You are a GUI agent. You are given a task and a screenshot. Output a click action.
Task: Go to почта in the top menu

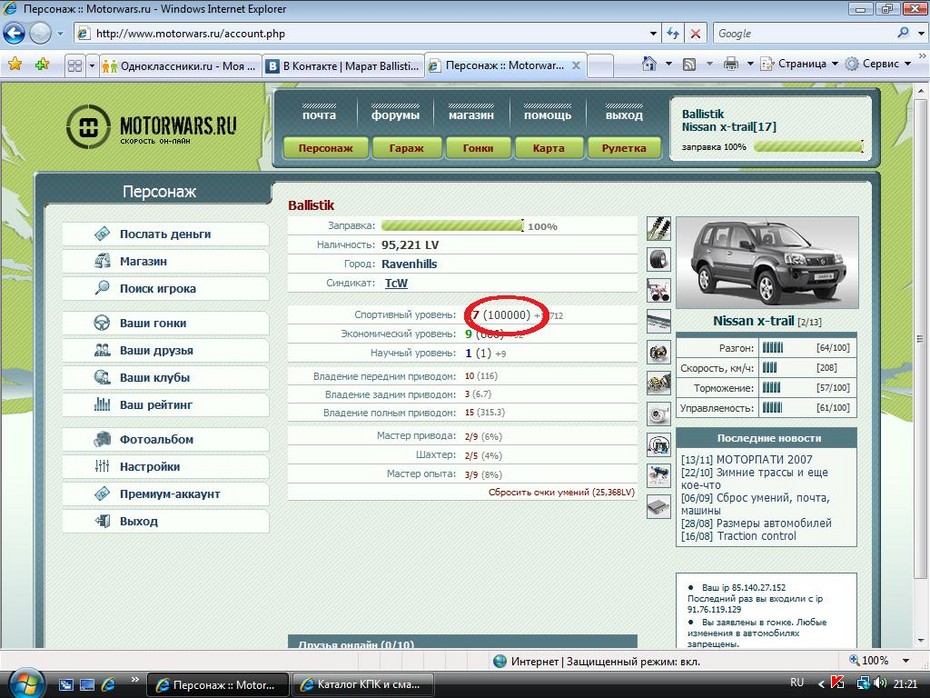click(x=319, y=114)
